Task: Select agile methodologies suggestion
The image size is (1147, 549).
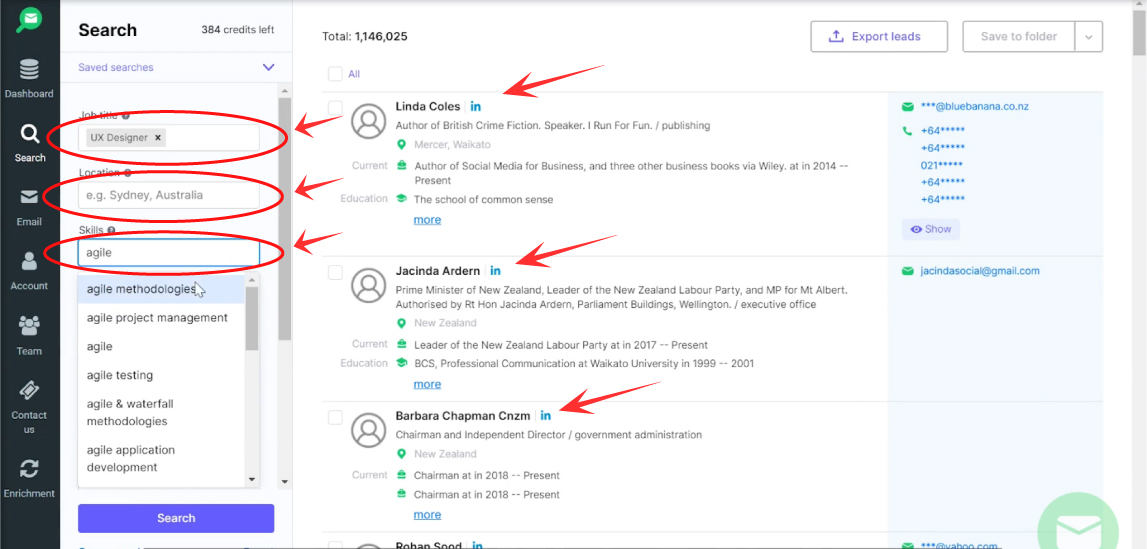Action: click(x=161, y=289)
